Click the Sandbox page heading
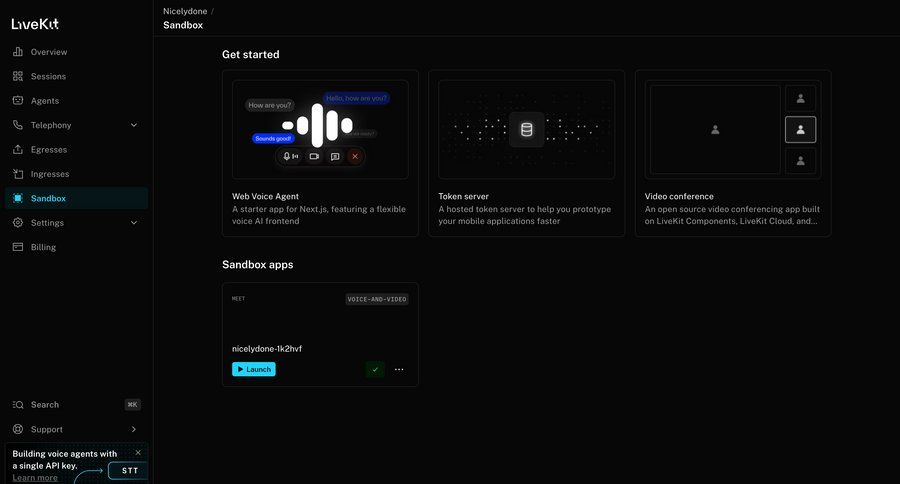 (183, 25)
